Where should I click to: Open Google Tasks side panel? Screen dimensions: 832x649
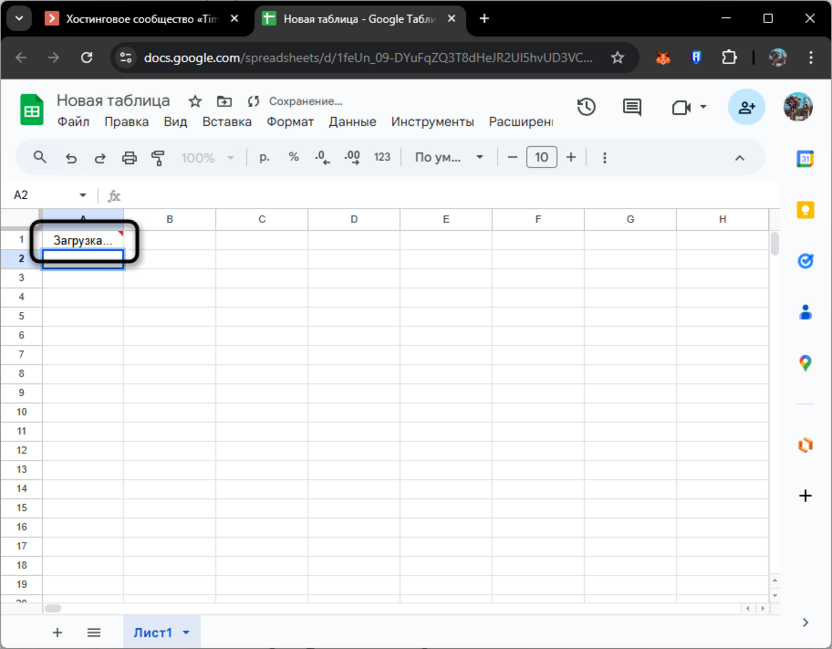805,261
